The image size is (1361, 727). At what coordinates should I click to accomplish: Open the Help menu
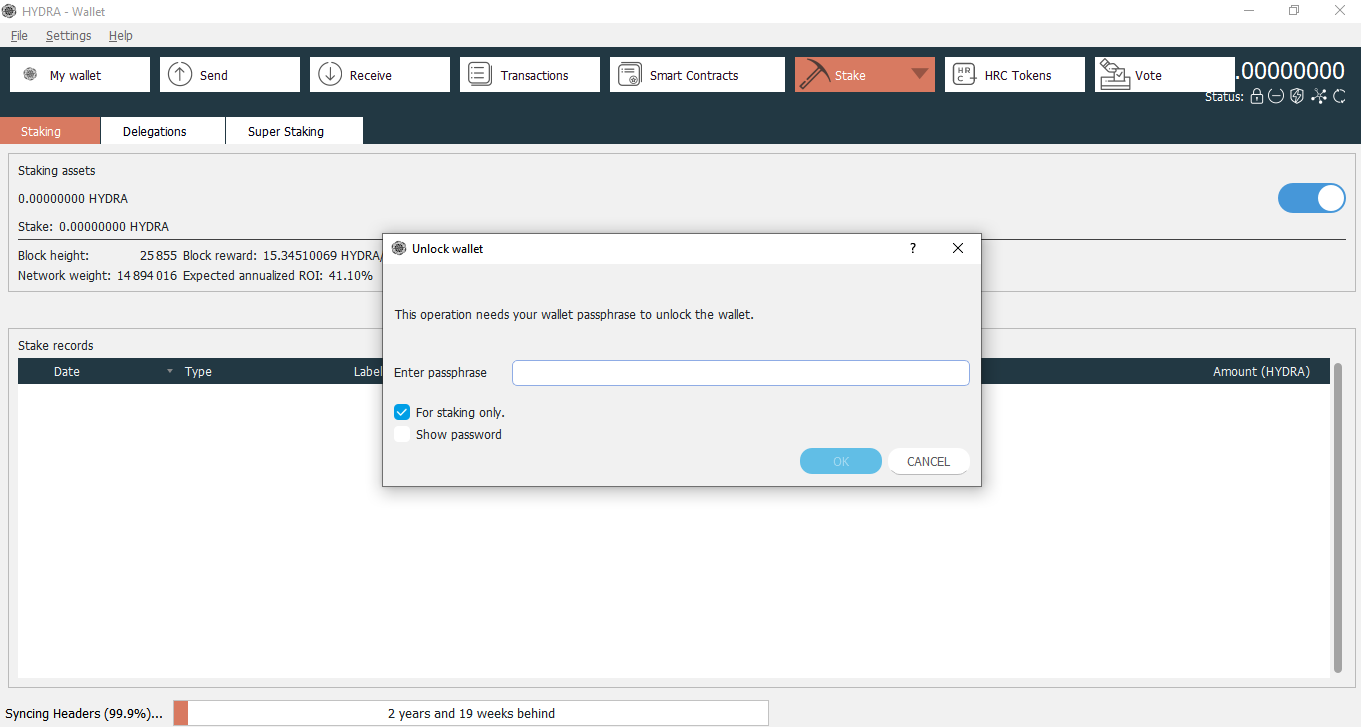pos(120,35)
